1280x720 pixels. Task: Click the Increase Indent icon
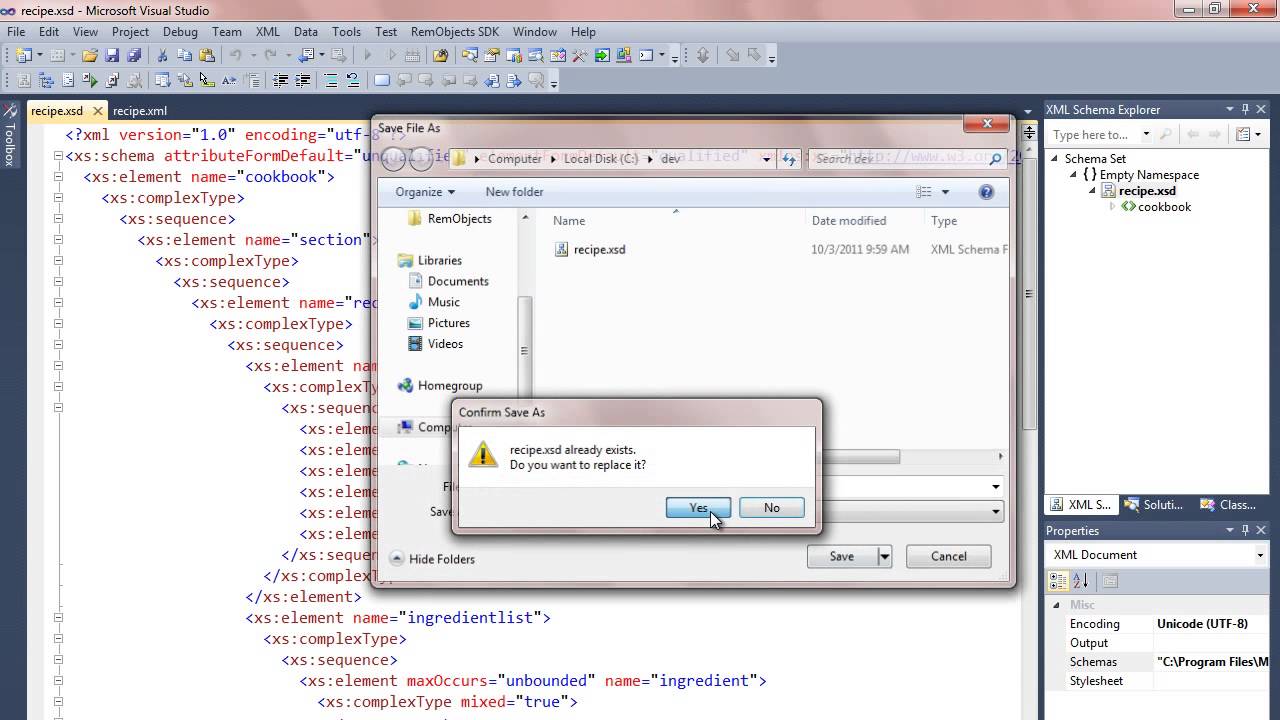[x=303, y=81]
